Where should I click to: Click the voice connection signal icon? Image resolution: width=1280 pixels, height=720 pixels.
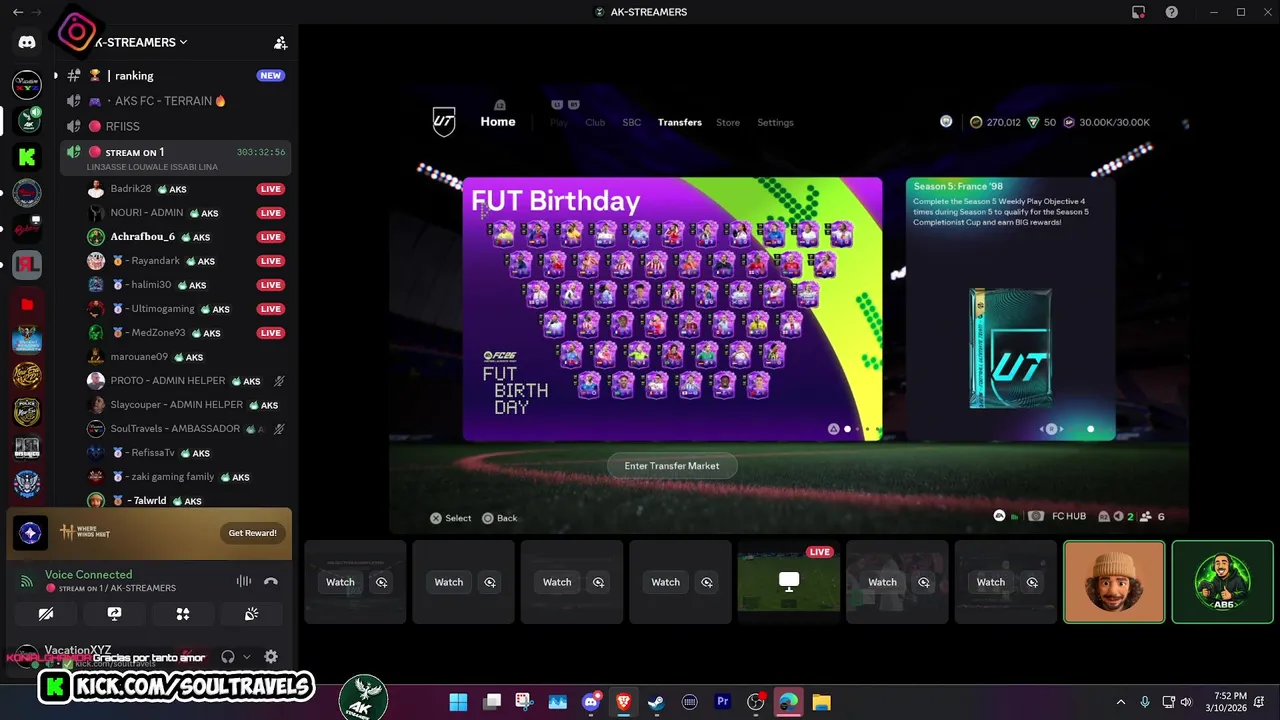click(27, 581)
